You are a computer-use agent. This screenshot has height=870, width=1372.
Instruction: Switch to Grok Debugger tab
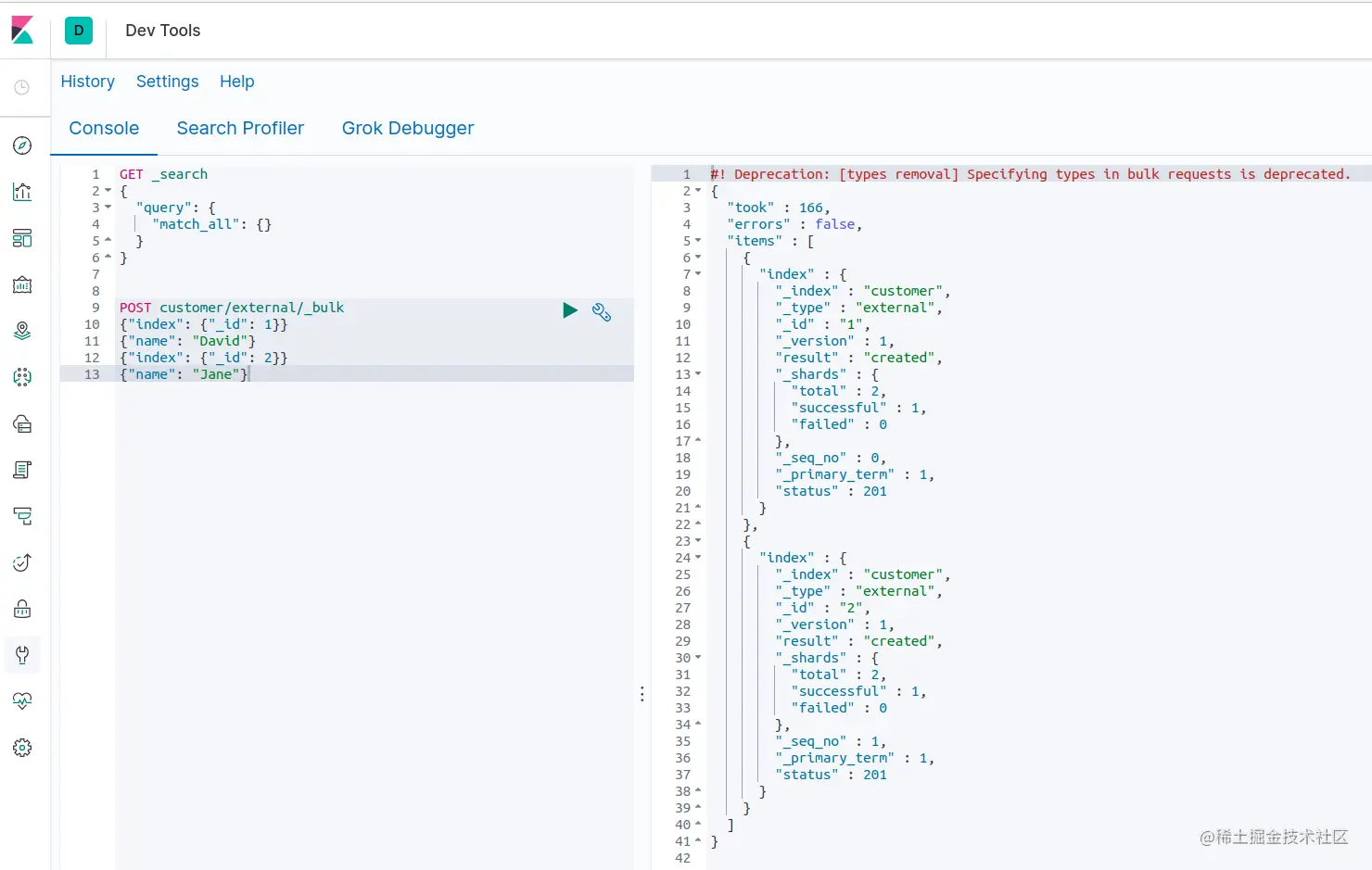pyautogui.click(x=408, y=128)
